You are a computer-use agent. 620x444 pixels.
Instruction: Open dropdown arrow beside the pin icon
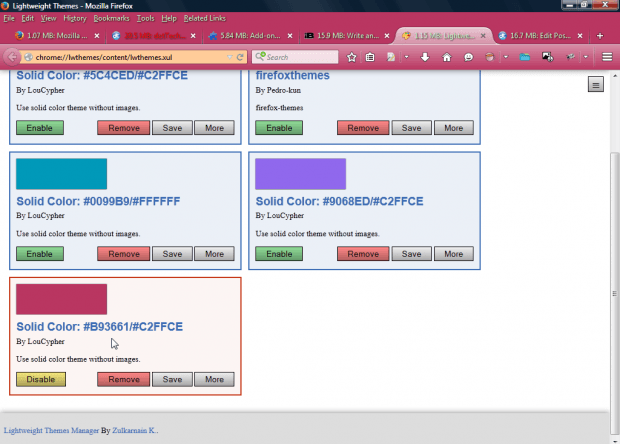(586, 57)
